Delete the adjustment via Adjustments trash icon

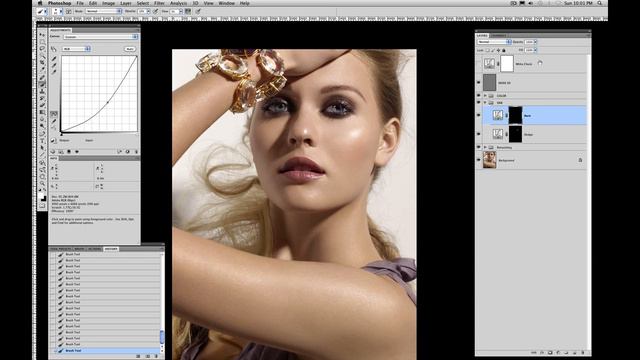pos(136,151)
